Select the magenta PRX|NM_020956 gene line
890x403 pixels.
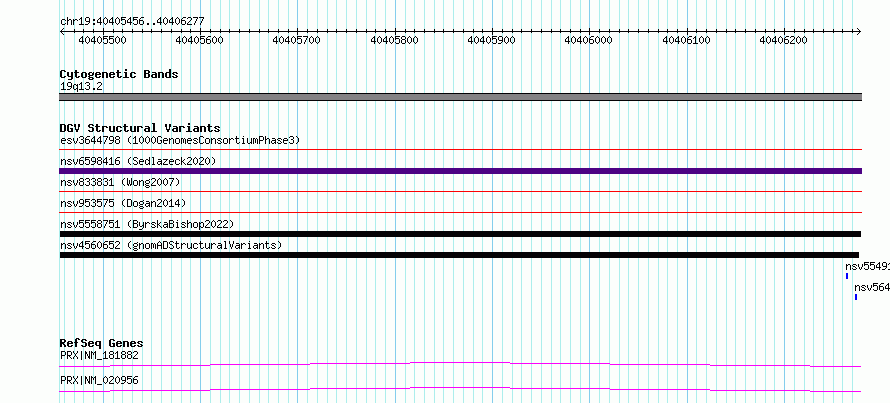[x=460, y=389]
